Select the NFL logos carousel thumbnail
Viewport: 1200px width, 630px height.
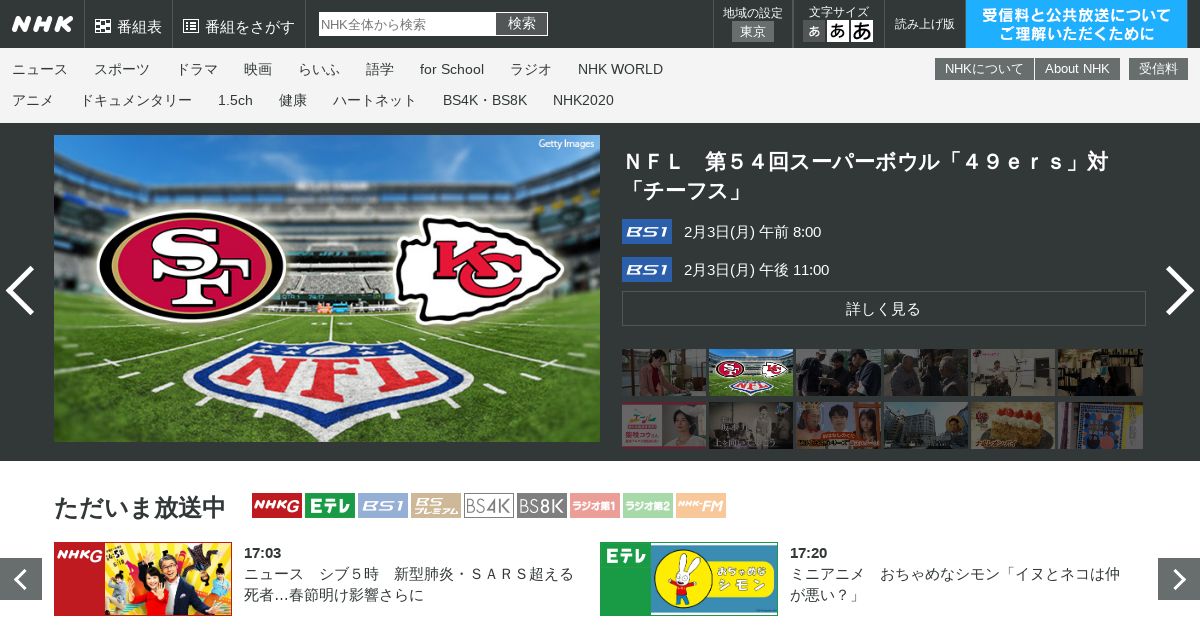[x=751, y=372]
